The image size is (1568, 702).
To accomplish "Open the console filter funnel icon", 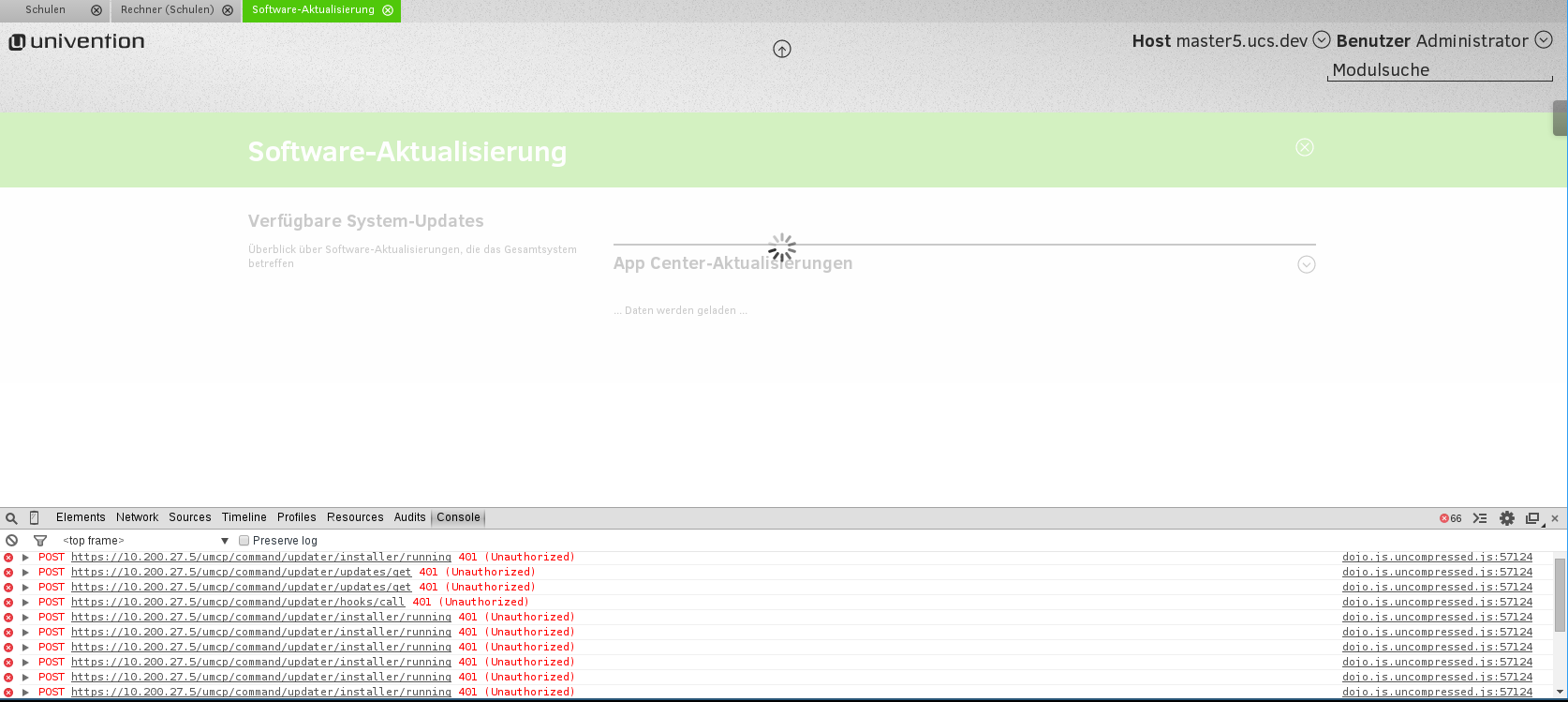I will click(x=40, y=541).
